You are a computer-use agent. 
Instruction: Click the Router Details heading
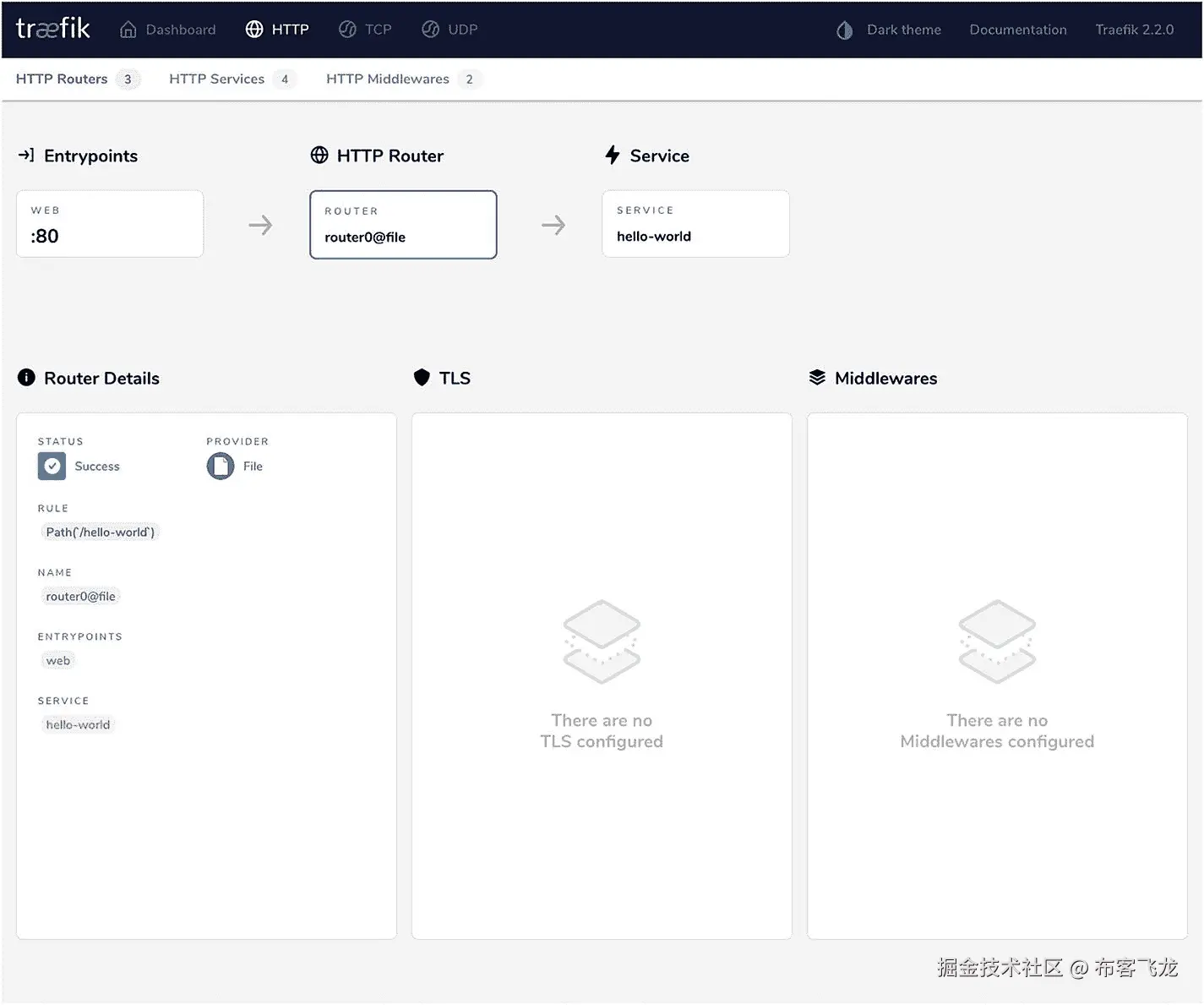pyautogui.click(x=101, y=379)
